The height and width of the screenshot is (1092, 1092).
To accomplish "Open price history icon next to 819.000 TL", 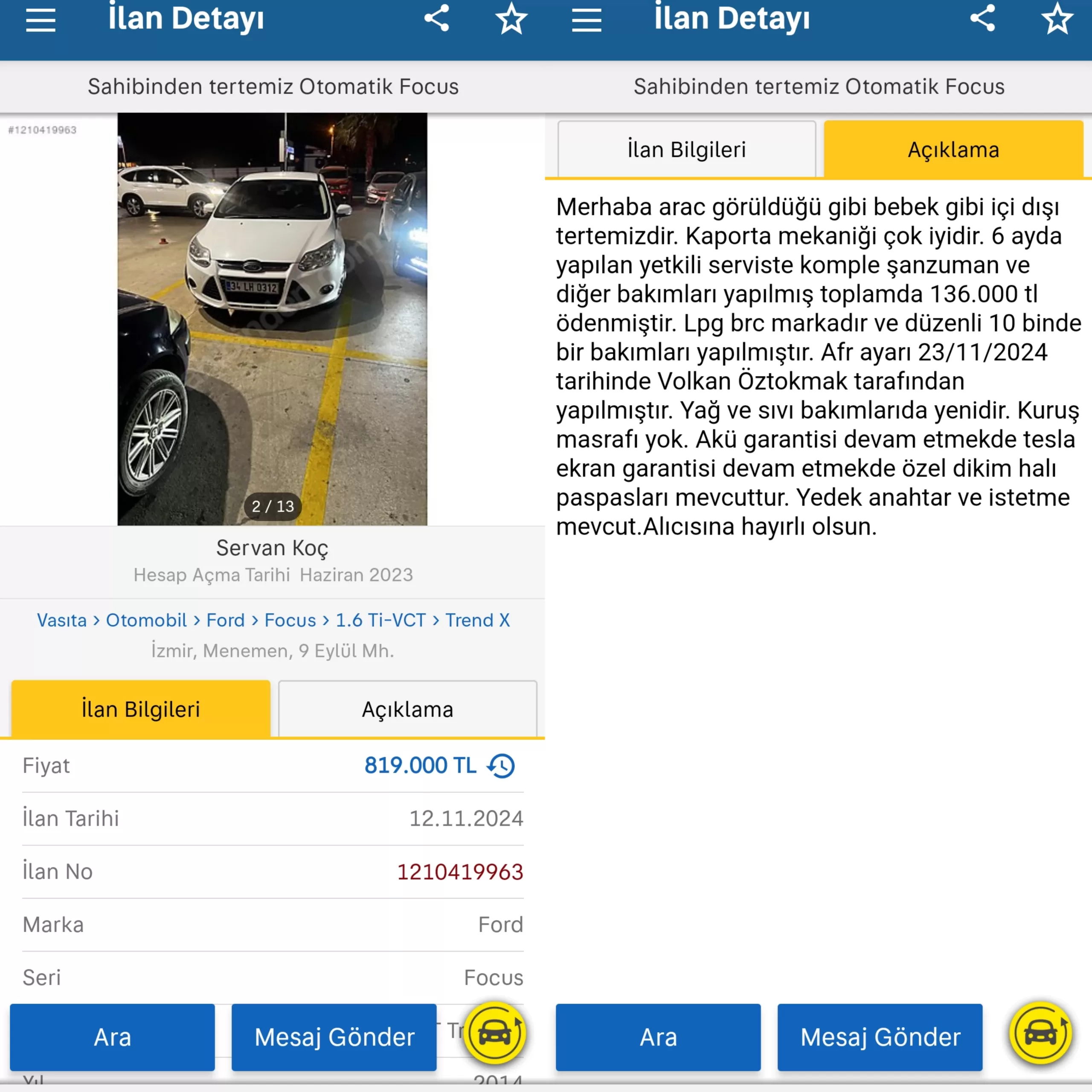I will click(501, 766).
